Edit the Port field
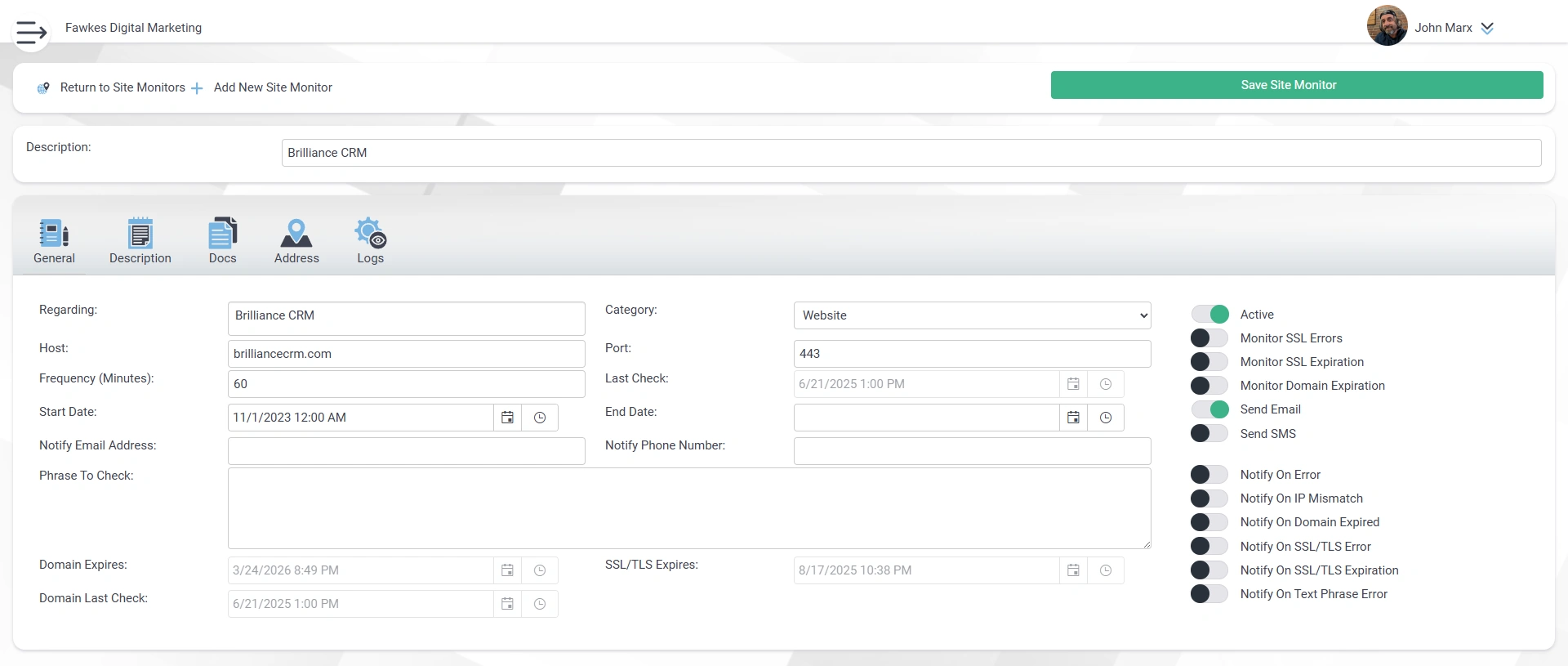The height and width of the screenshot is (666, 1568). pos(973,354)
